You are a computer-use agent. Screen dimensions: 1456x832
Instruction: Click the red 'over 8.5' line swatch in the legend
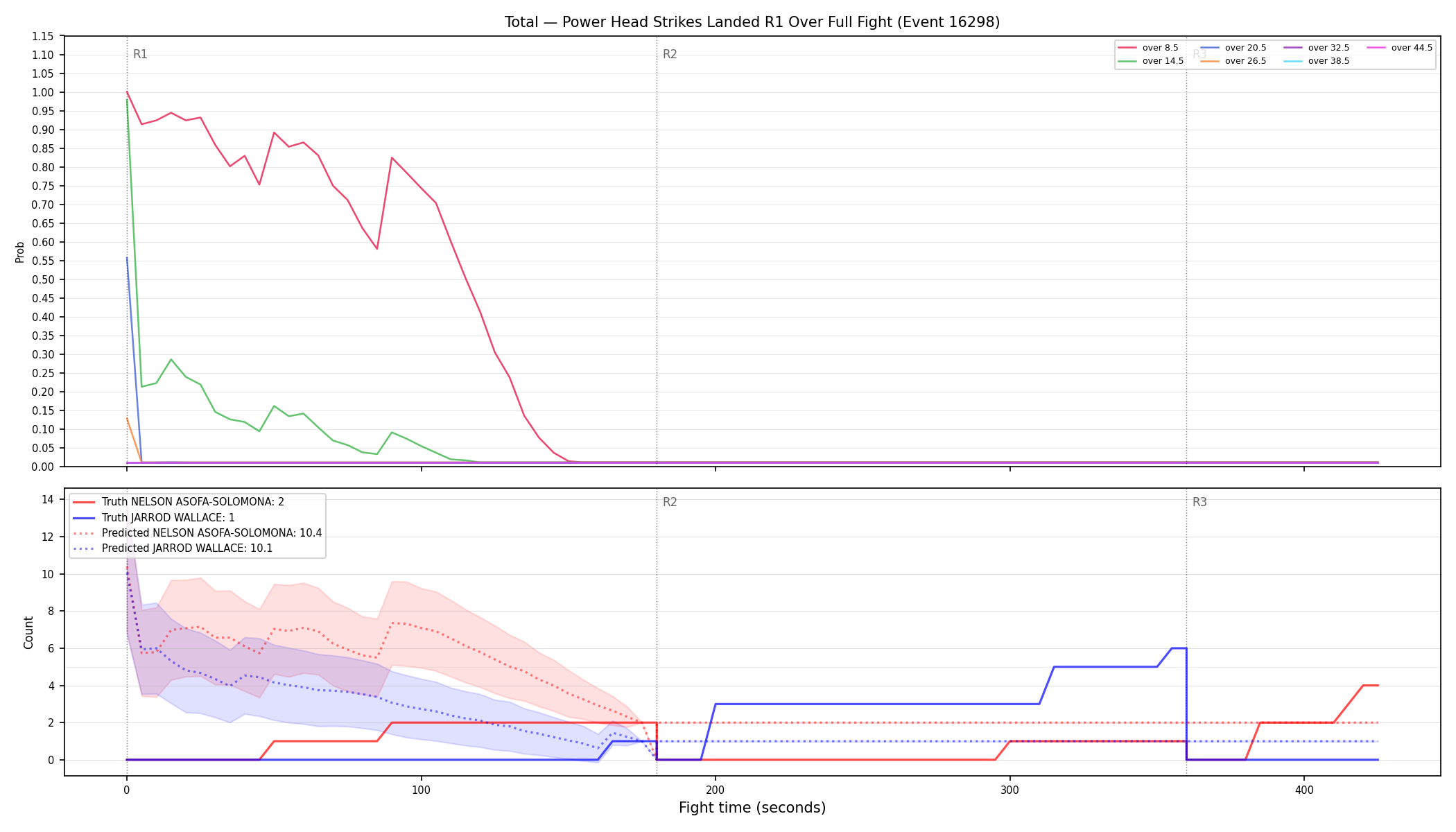[1127, 48]
